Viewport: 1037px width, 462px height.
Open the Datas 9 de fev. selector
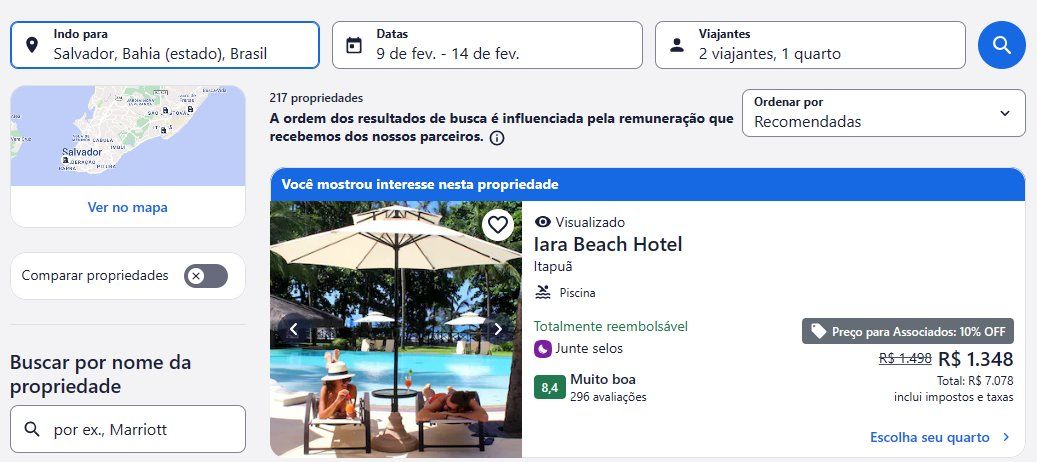pos(487,45)
